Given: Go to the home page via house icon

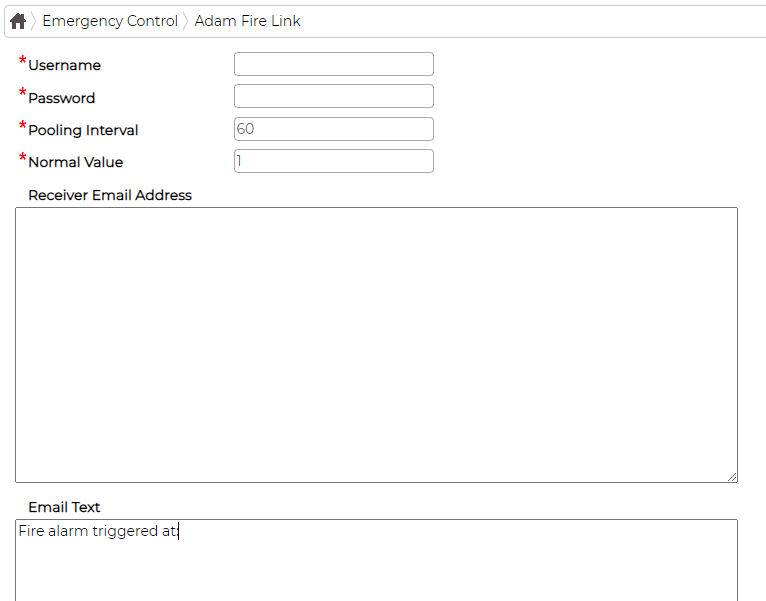Looking at the screenshot, I should 18,21.
